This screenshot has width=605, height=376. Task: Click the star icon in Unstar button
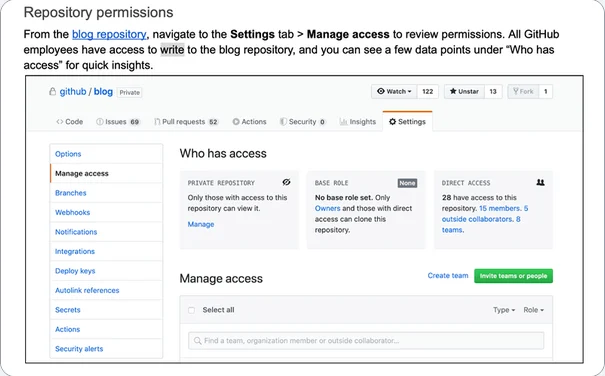pyautogui.click(x=453, y=91)
